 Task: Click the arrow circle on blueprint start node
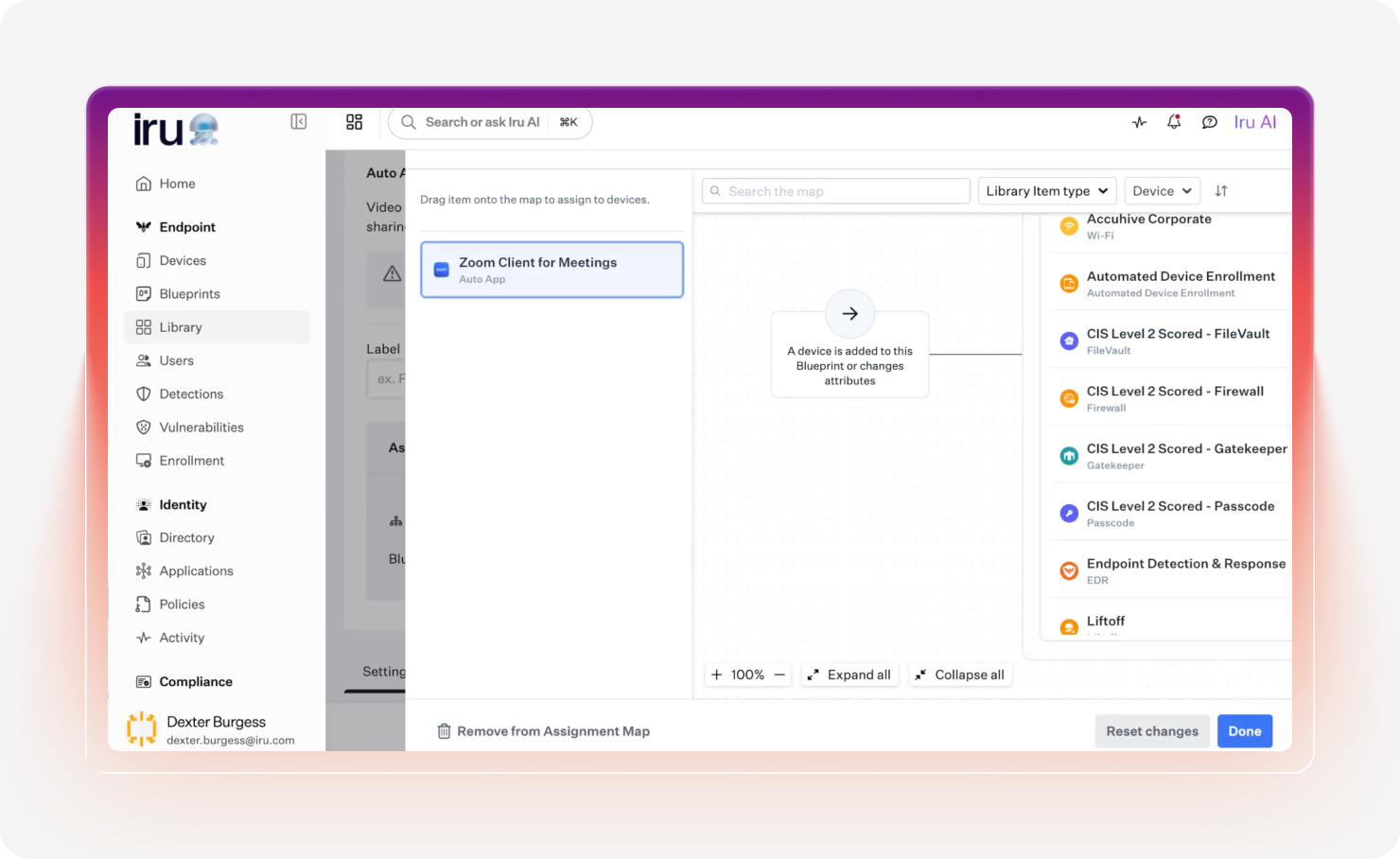tap(850, 313)
